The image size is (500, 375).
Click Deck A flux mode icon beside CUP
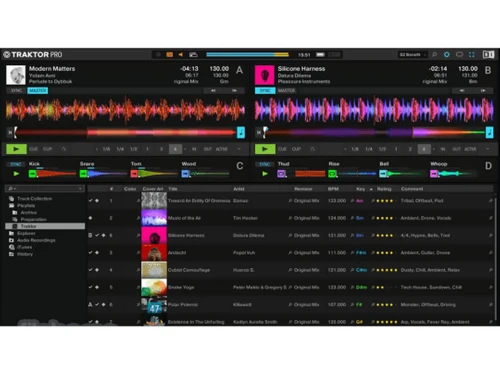(63, 149)
